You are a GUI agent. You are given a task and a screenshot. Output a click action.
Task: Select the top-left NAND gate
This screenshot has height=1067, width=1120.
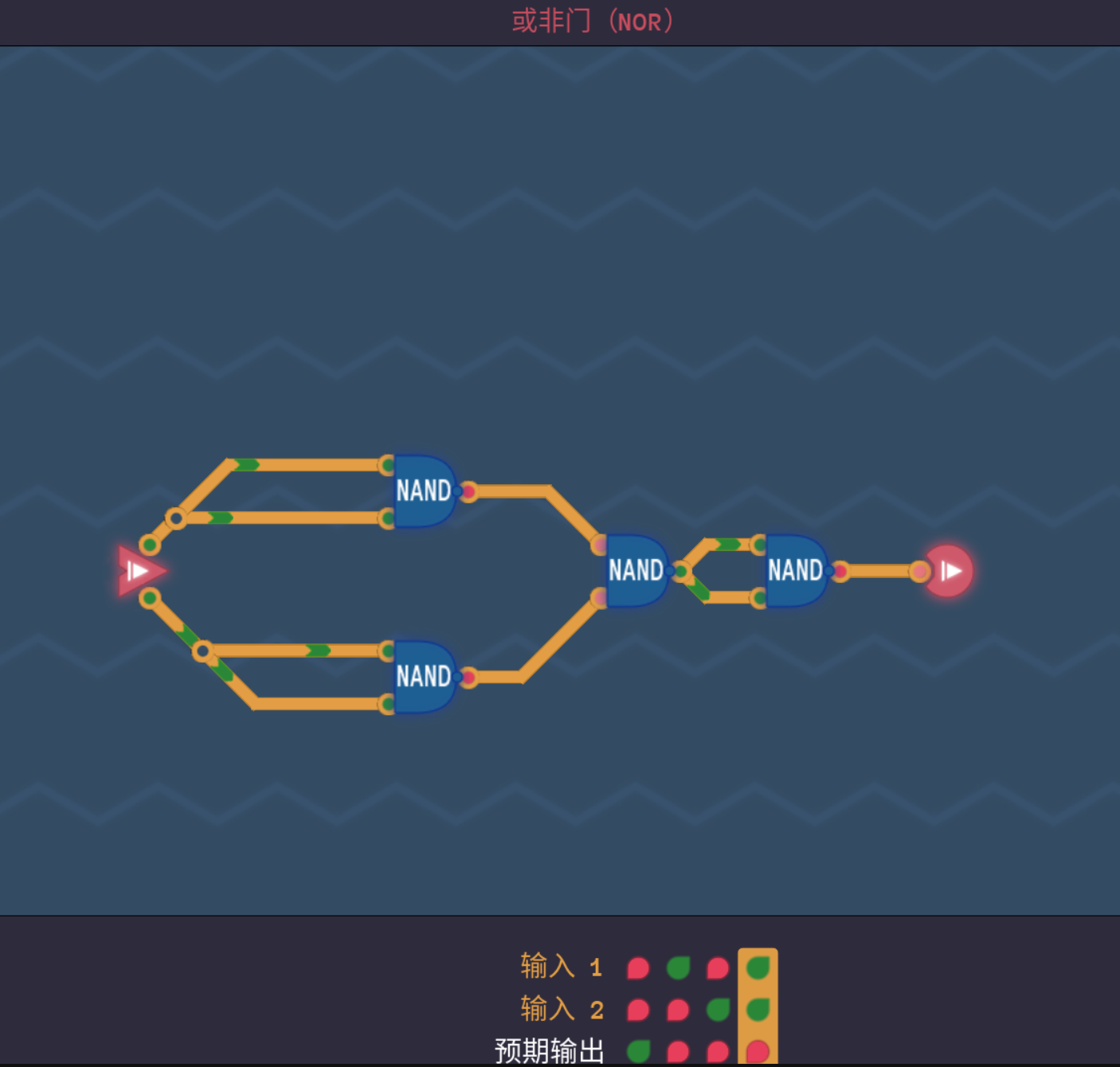424,491
